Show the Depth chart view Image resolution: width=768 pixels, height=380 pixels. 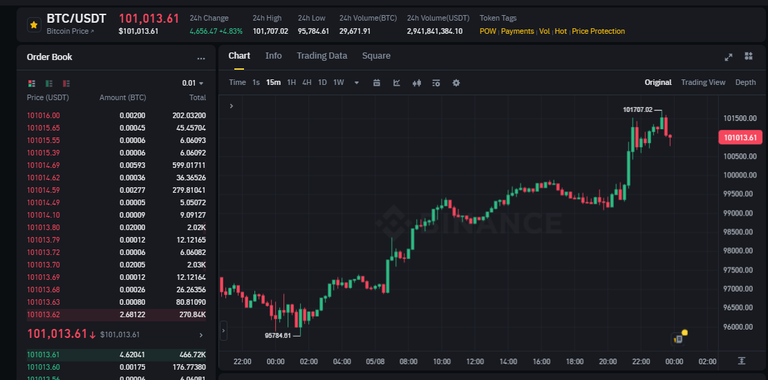click(745, 82)
